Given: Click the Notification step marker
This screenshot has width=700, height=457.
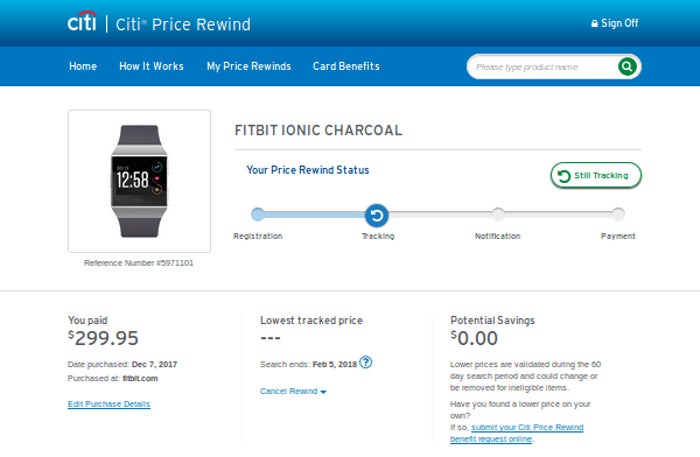Looking at the screenshot, I should coord(498,214).
